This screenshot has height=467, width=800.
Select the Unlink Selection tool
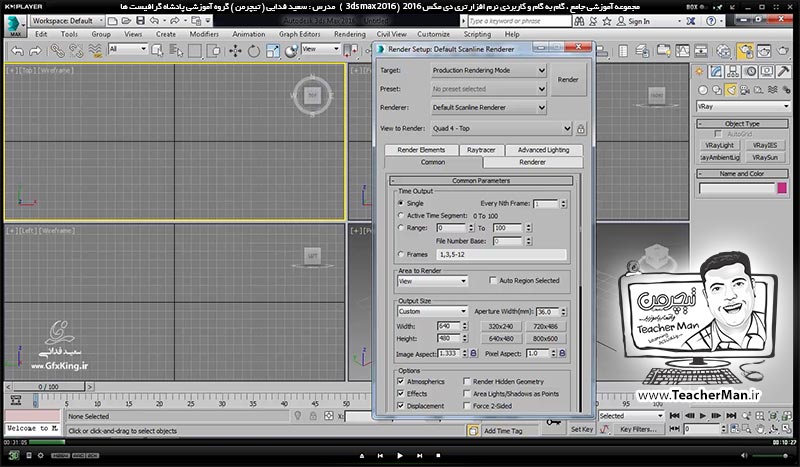tap(76, 51)
